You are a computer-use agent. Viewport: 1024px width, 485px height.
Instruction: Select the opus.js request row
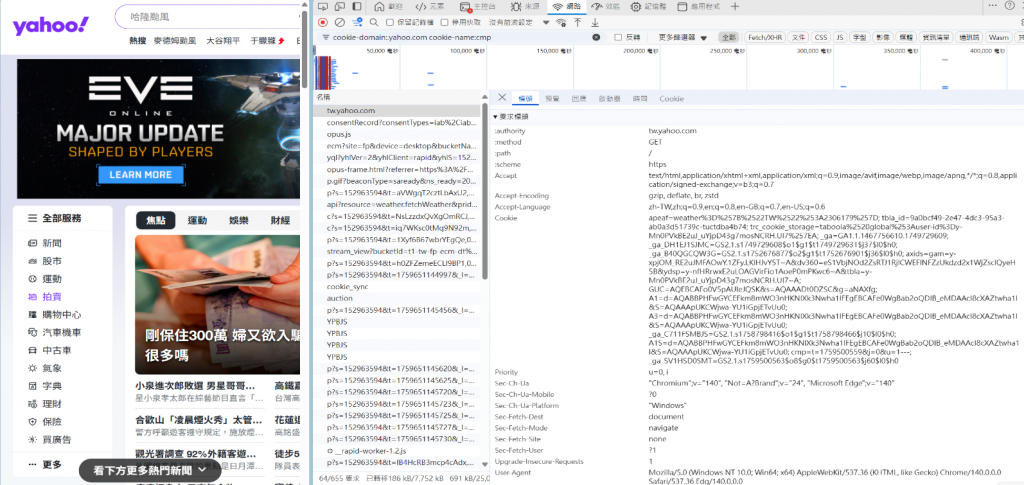click(x=397, y=134)
